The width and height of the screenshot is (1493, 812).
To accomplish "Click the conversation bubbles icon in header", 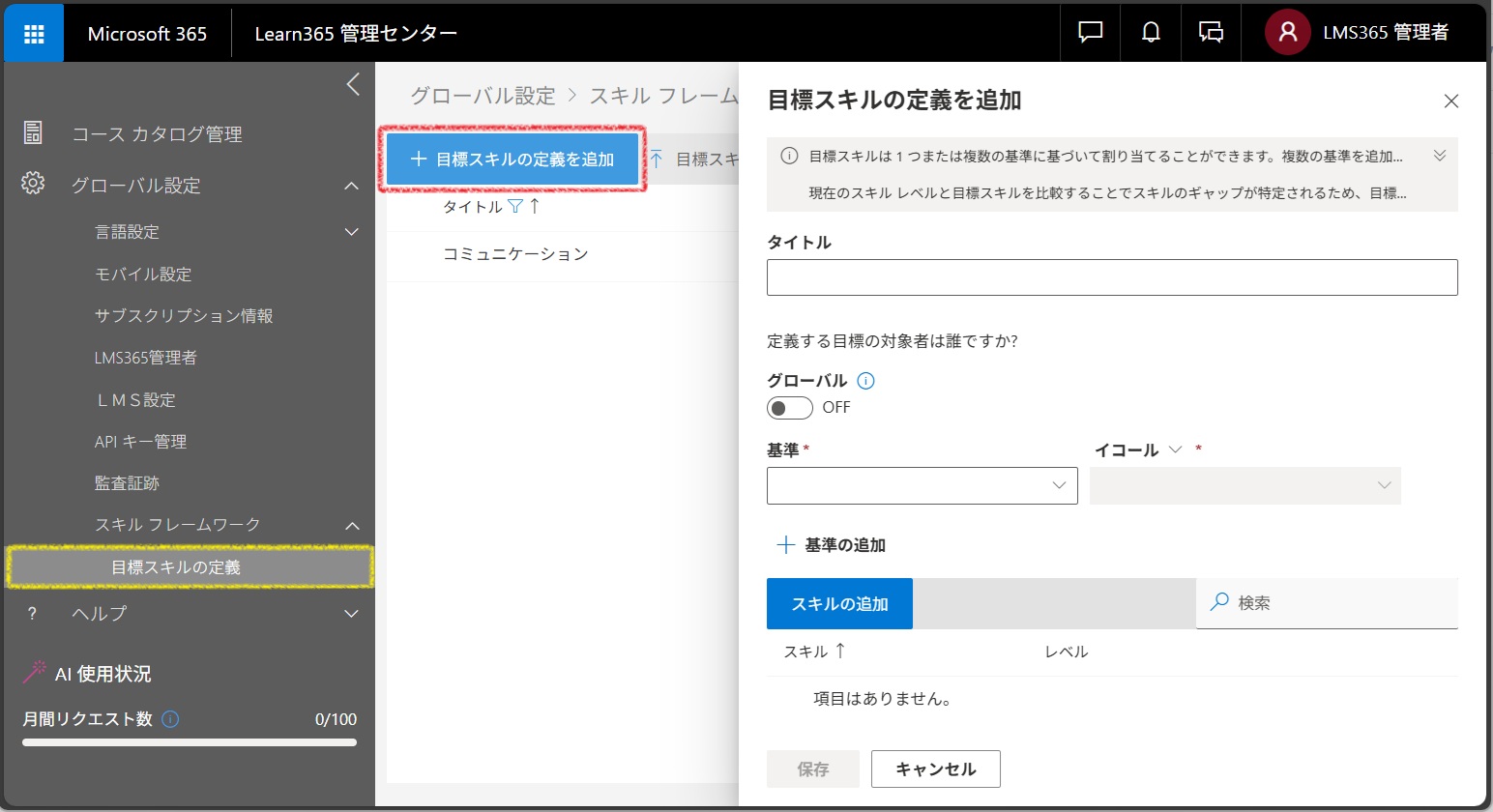I will [x=1211, y=33].
